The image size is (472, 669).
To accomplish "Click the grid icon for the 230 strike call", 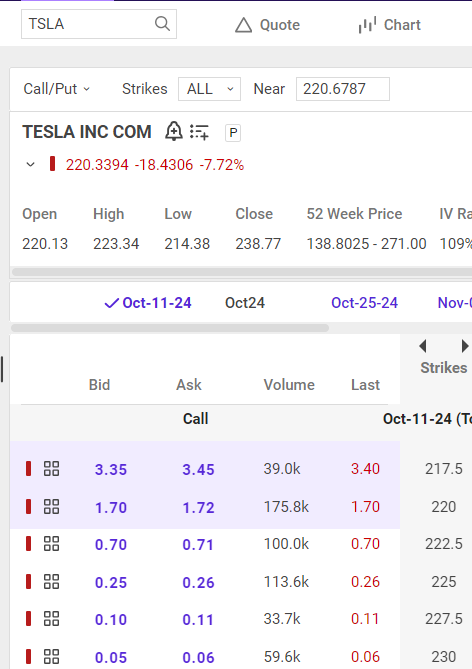I will click(52, 657).
